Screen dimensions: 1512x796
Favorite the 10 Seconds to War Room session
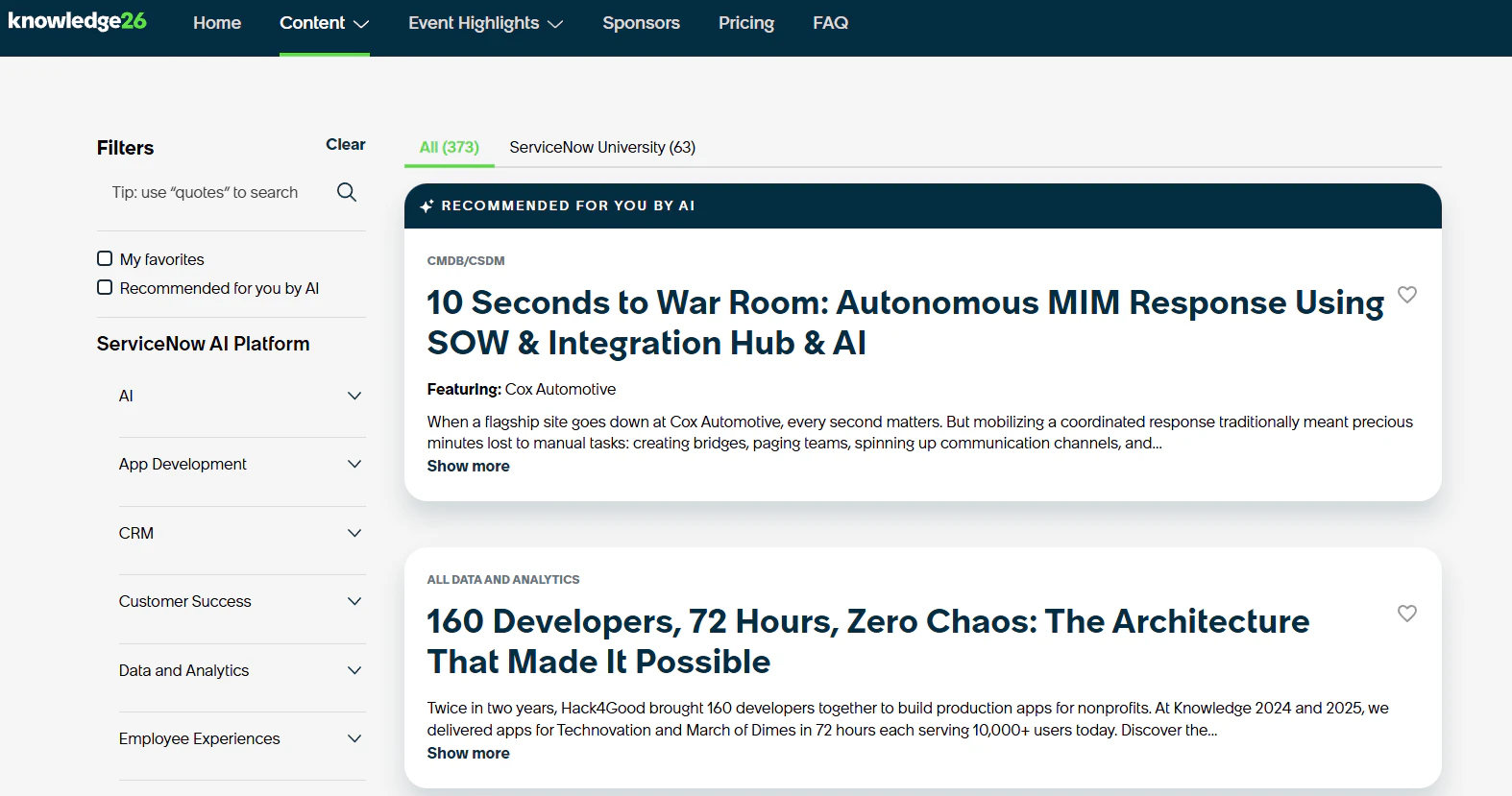[x=1406, y=295]
